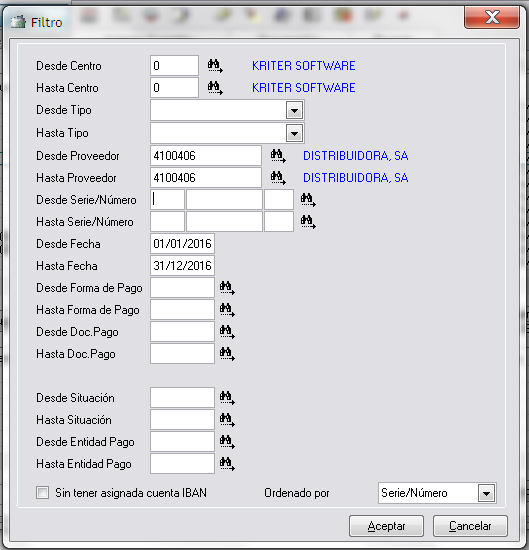529x550 pixels.
Task: Search suppliers beside Hasta Proveedor field
Action: (278, 178)
